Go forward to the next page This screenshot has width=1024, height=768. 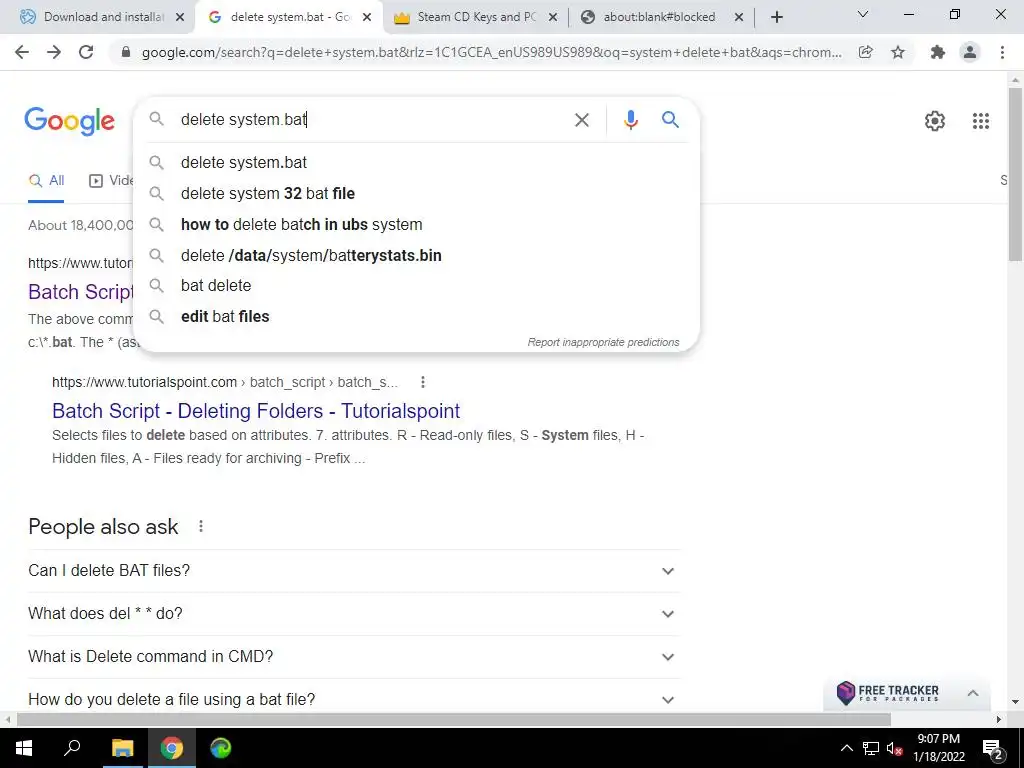click(x=54, y=52)
